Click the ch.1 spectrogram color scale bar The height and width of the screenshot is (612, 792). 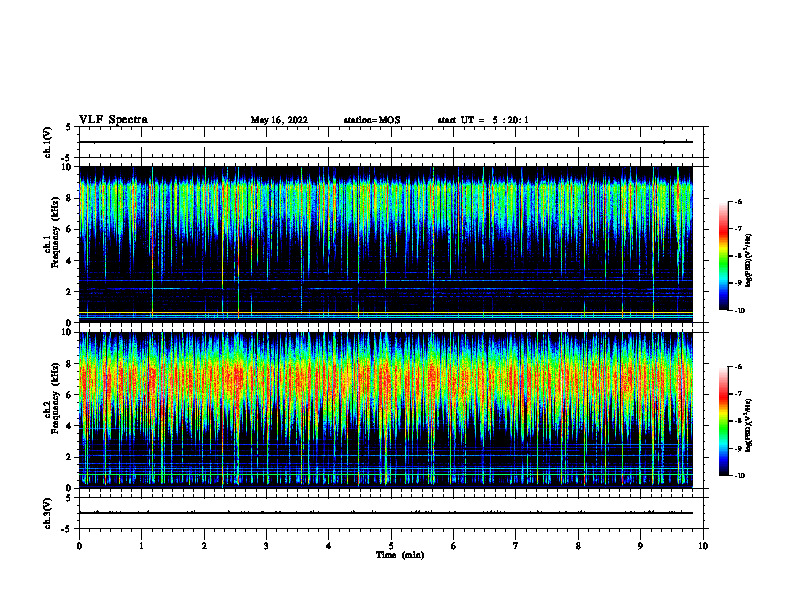point(723,256)
